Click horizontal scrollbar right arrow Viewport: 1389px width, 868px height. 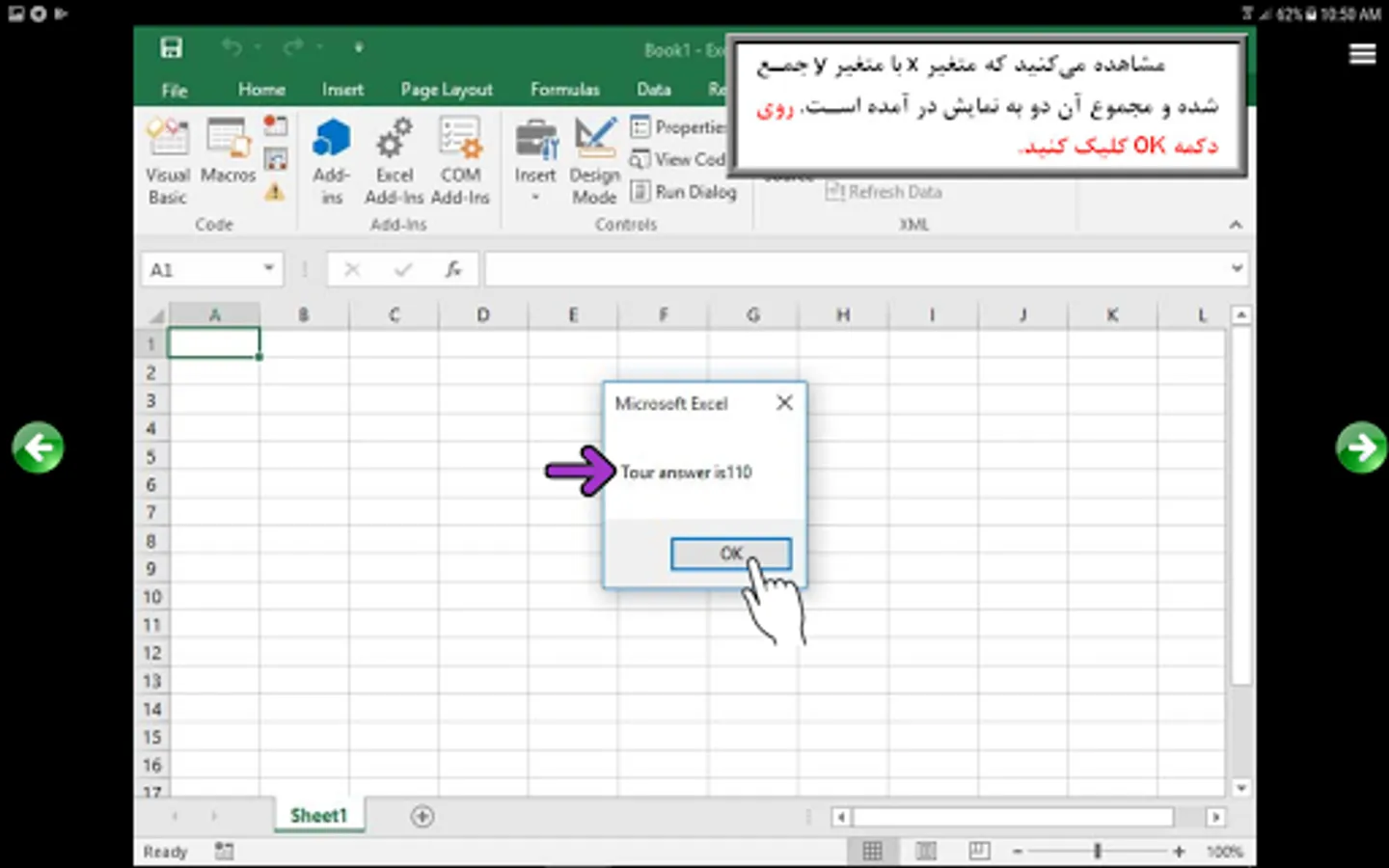(x=1215, y=817)
